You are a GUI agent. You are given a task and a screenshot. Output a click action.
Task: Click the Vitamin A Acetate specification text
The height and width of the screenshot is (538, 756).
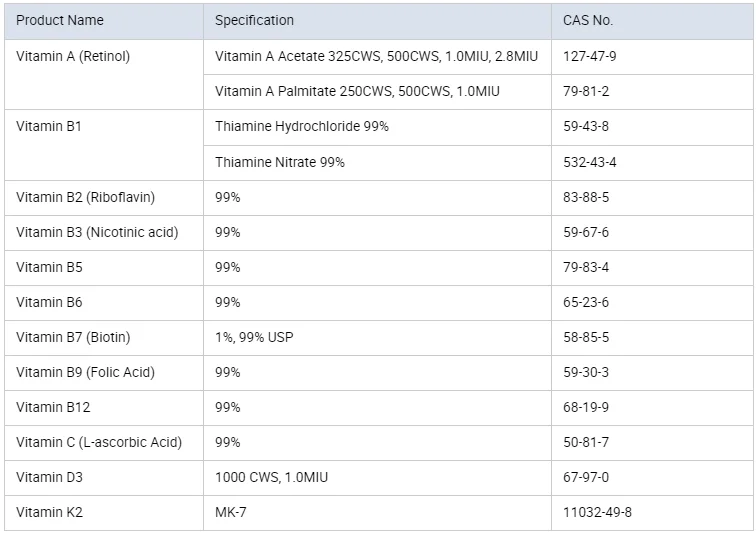click(376, 57)
